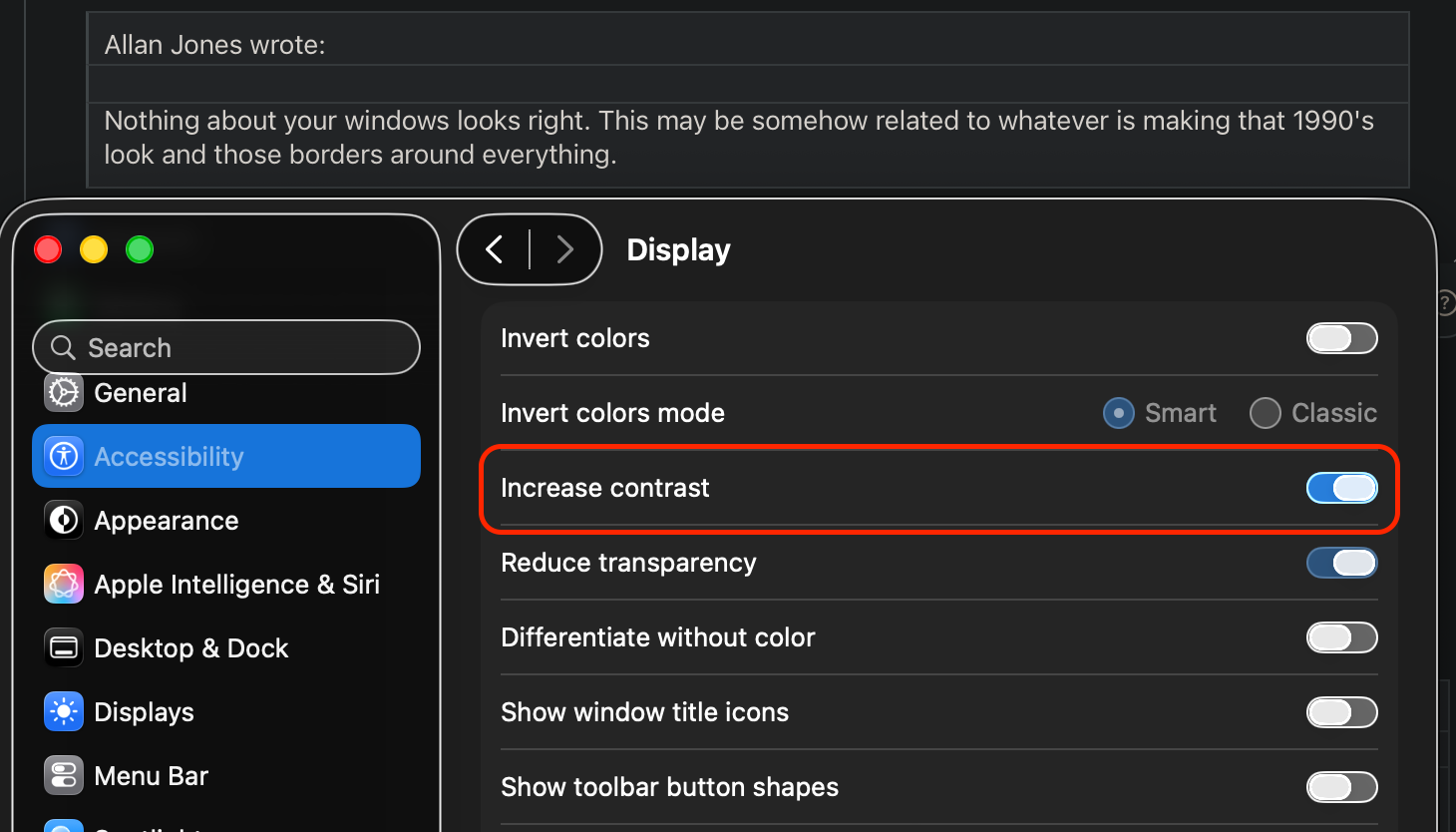This screenshot has width=1456, height=832.
Task: Toggle Differentiate without color on
Action: pyautogui.click(x=1341, y=637)
